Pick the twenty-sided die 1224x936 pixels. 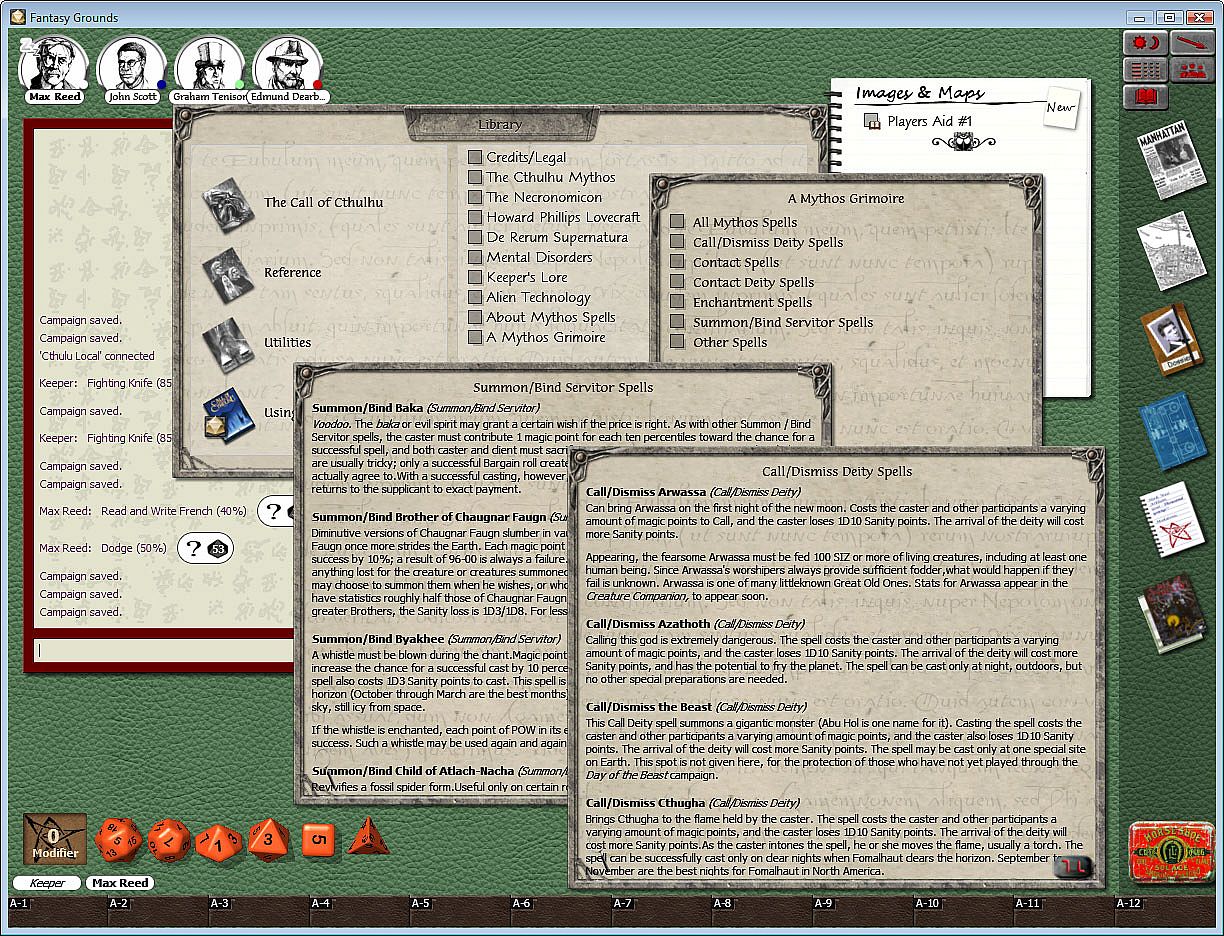pyautogui.click(x=118, y=839)
